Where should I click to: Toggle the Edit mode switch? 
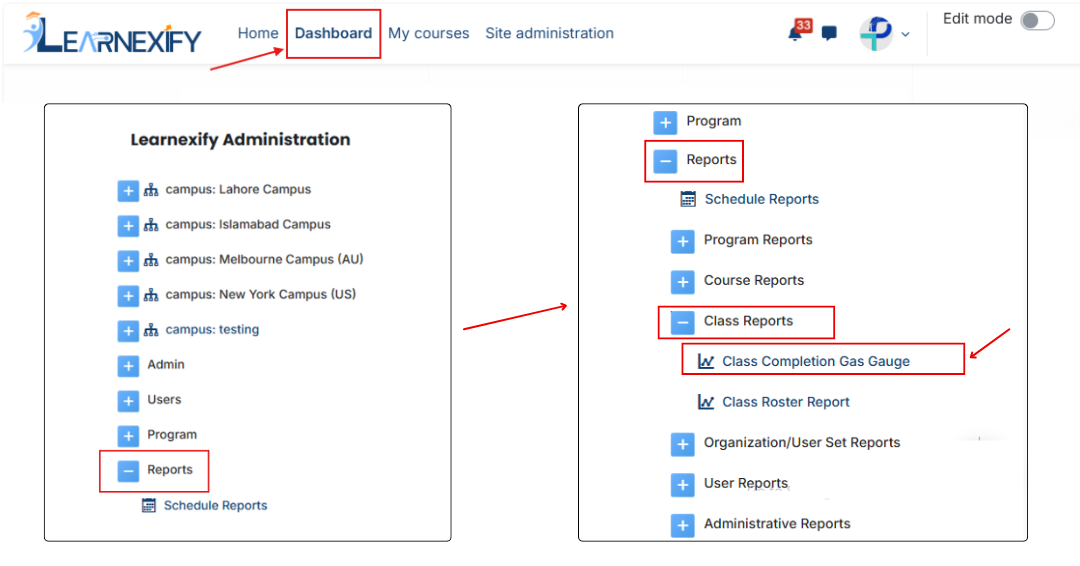coord(1037,20)
